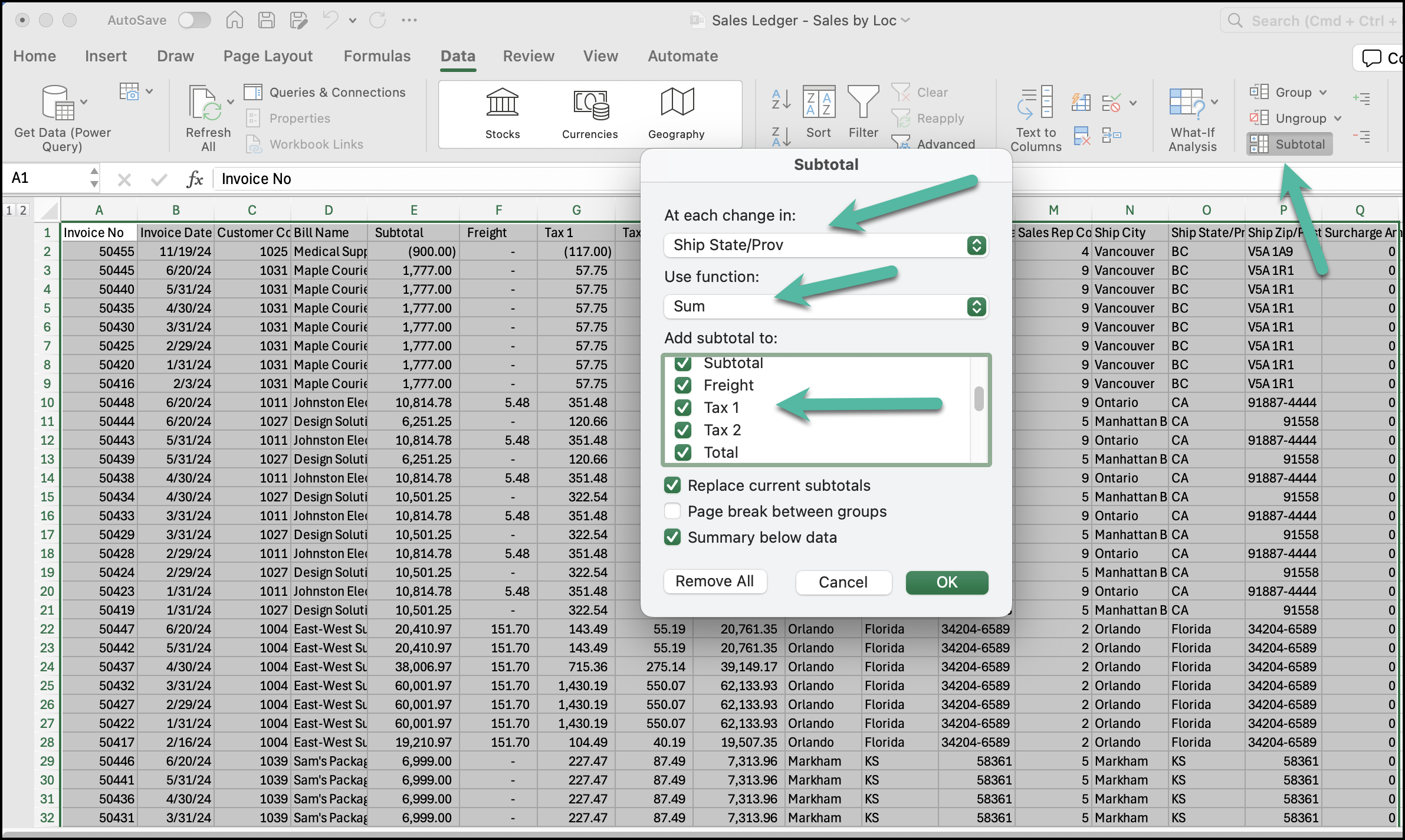
Task: Click the Sort ascending A-Z icon
Action: coord(782,99)
